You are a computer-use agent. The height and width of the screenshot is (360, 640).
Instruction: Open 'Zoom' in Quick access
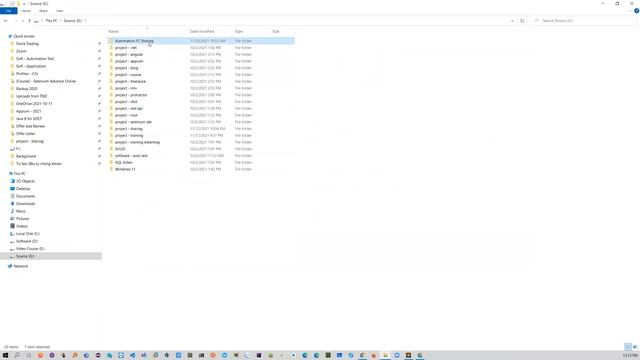(x=21, y=51)
